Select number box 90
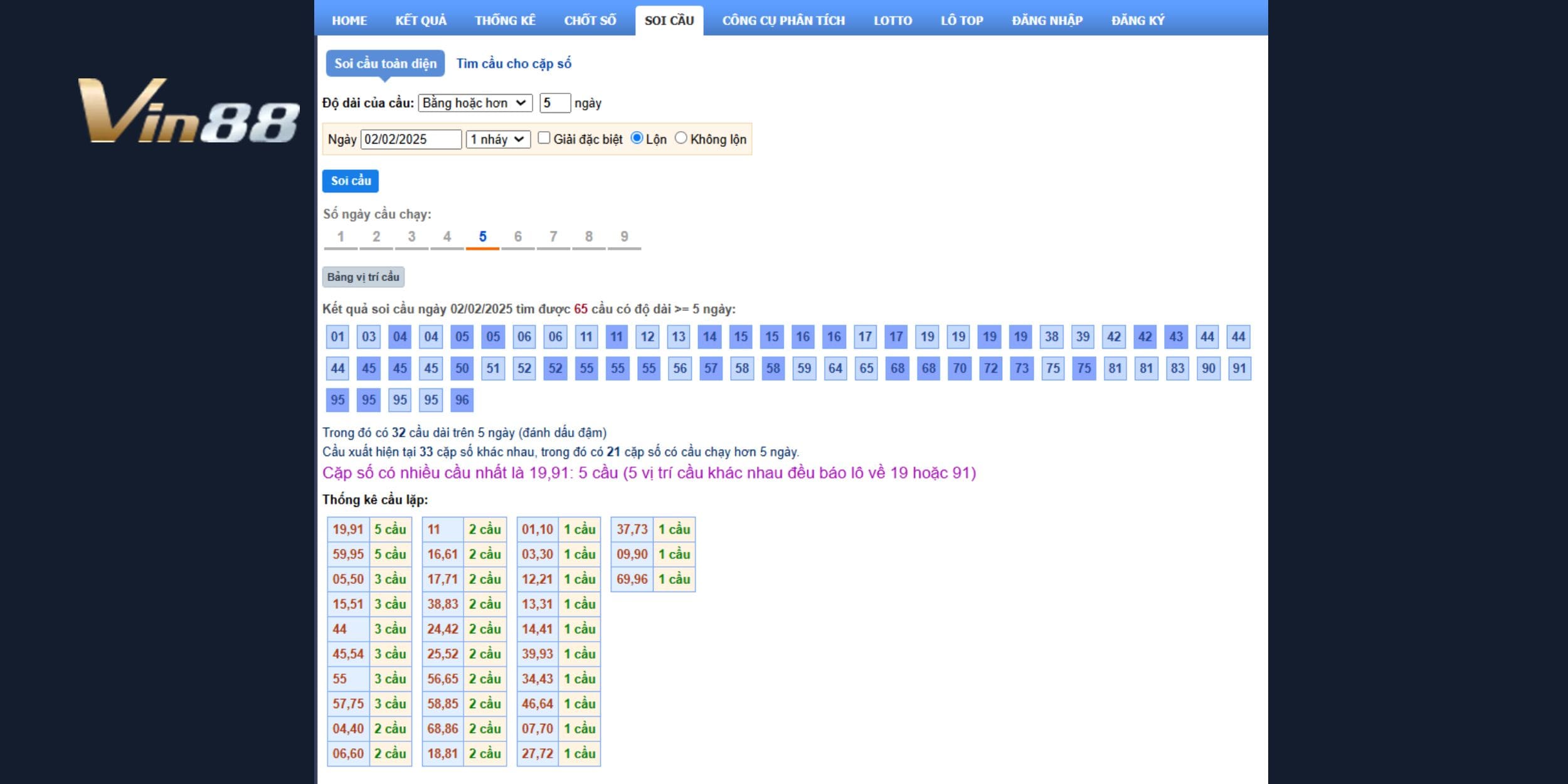This screenshot has height=784, width=1568. [x=1209, y=368]
